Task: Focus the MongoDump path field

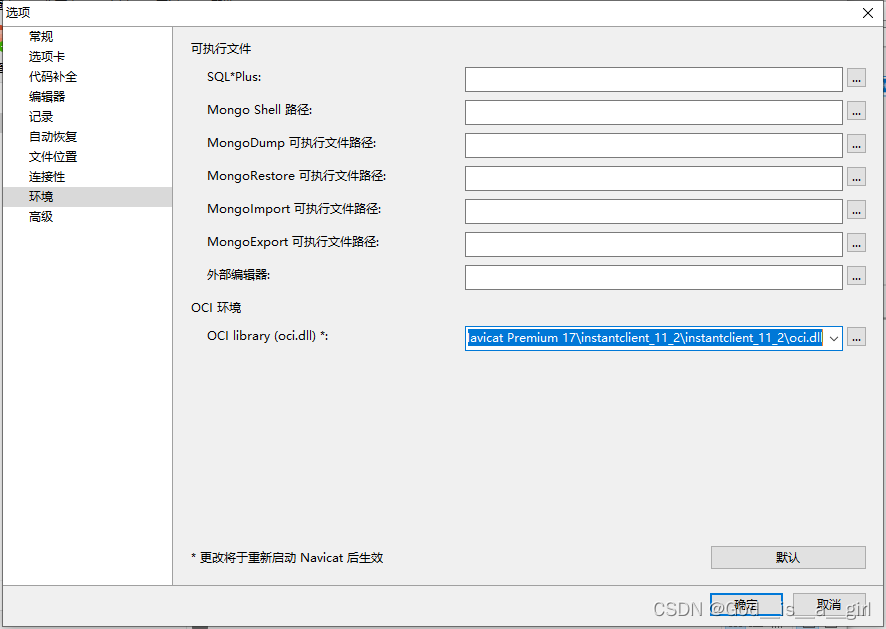Action: pyautogui.click(x=654, y=145)
